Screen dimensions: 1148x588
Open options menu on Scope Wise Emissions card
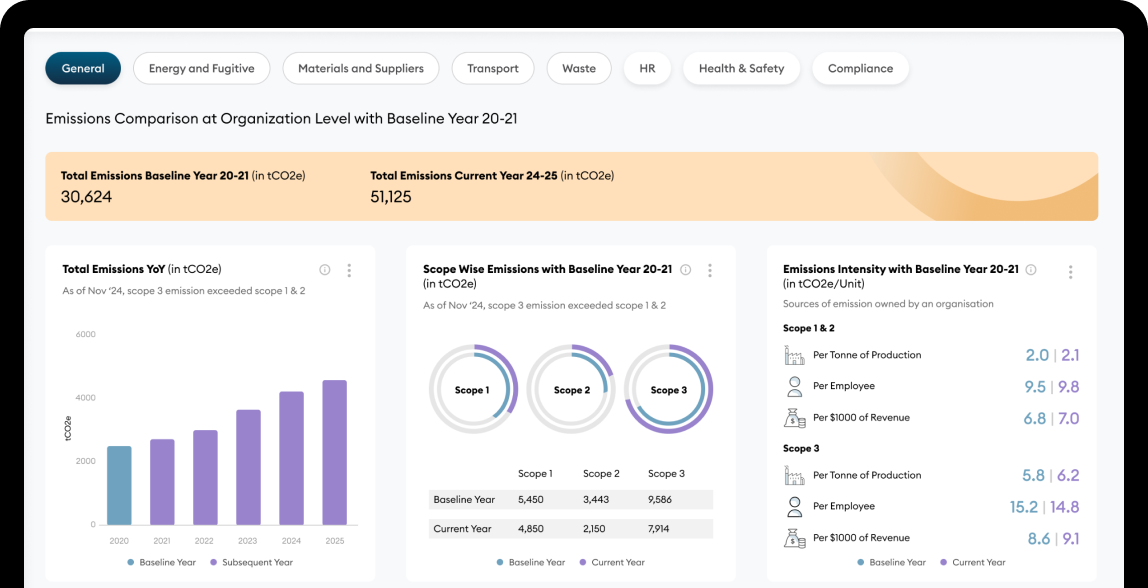point(710,270)
